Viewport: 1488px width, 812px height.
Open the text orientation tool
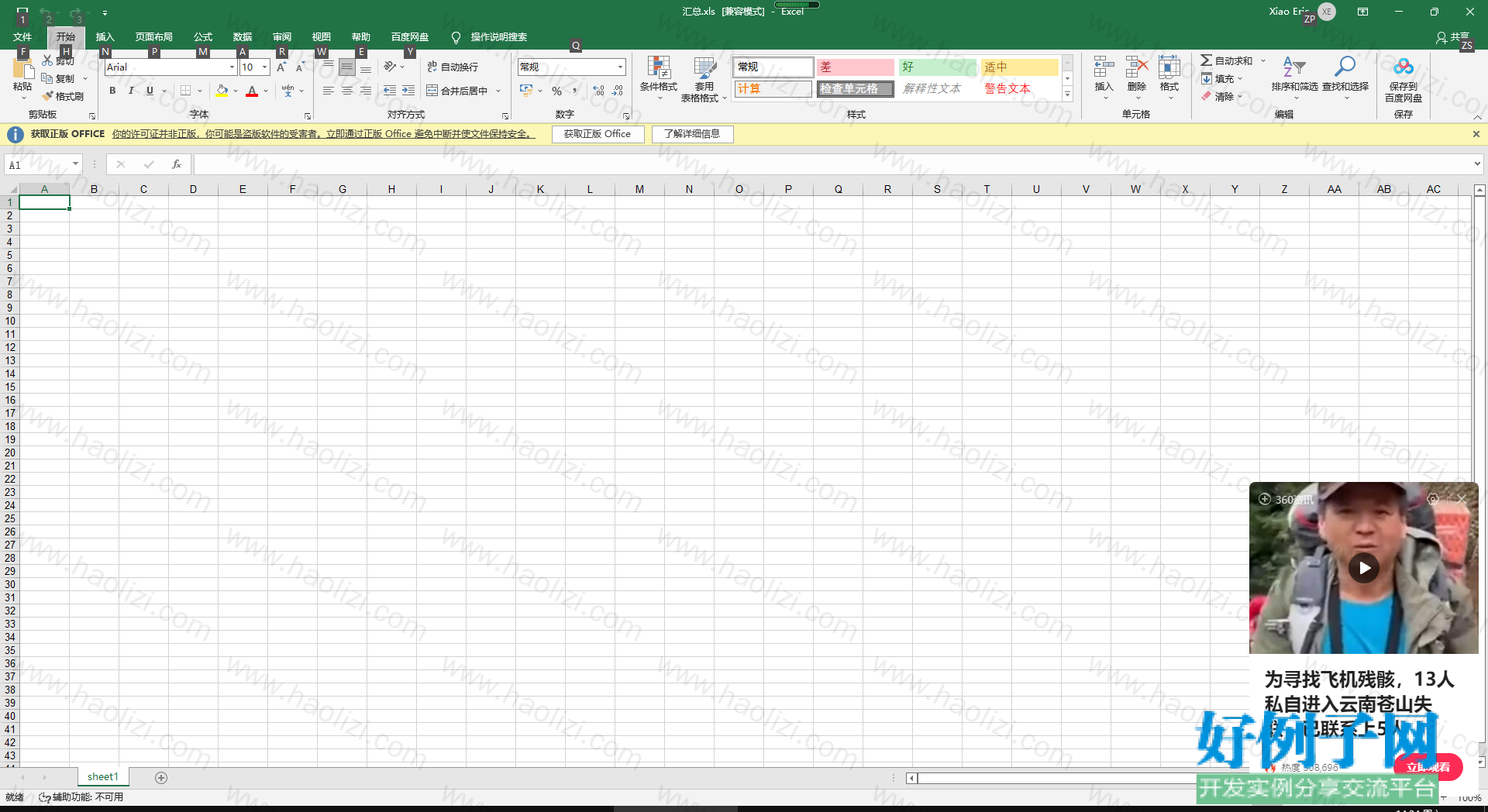tap(390, 67)
